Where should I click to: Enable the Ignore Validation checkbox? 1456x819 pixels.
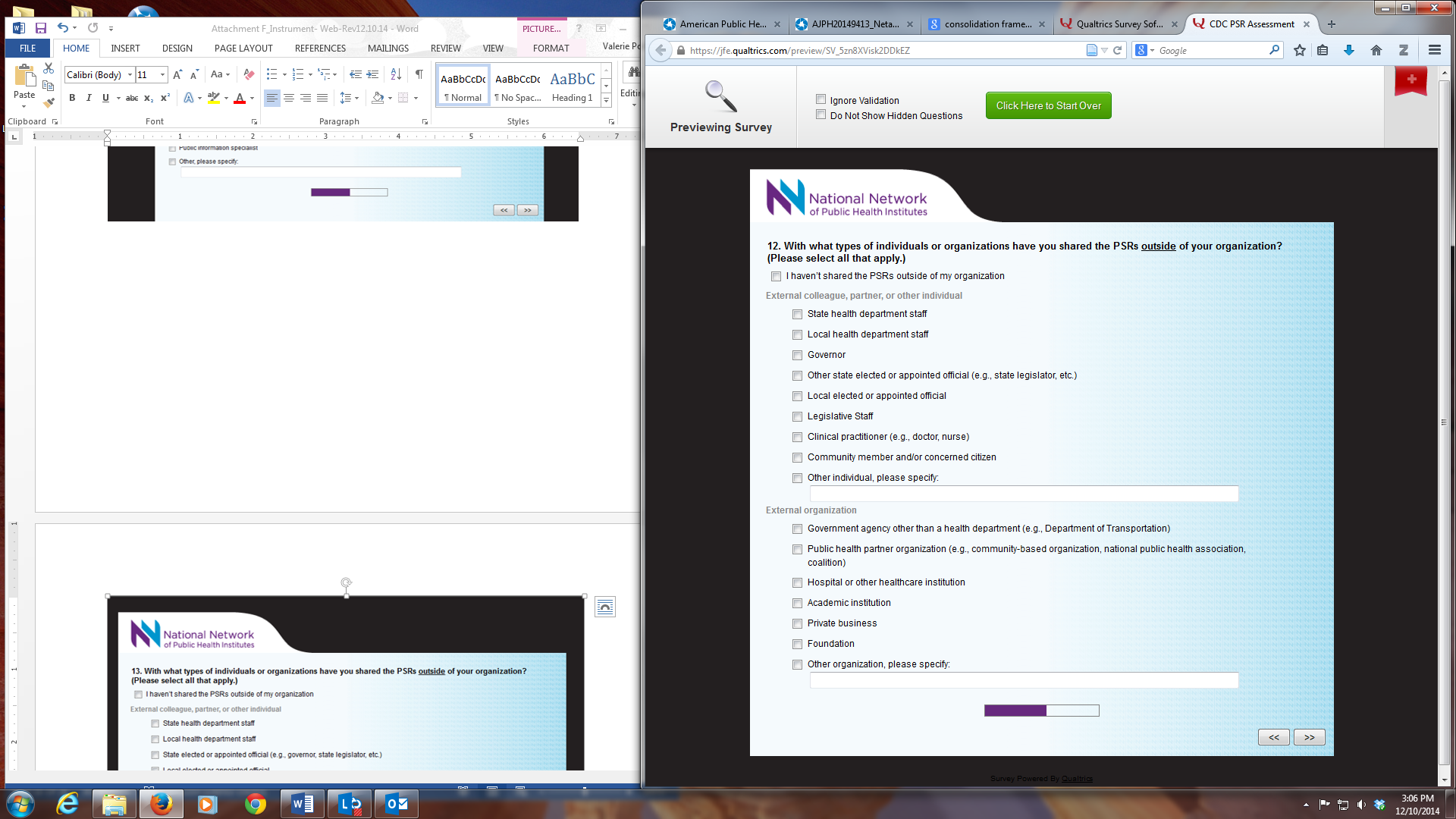pos(821,99)
